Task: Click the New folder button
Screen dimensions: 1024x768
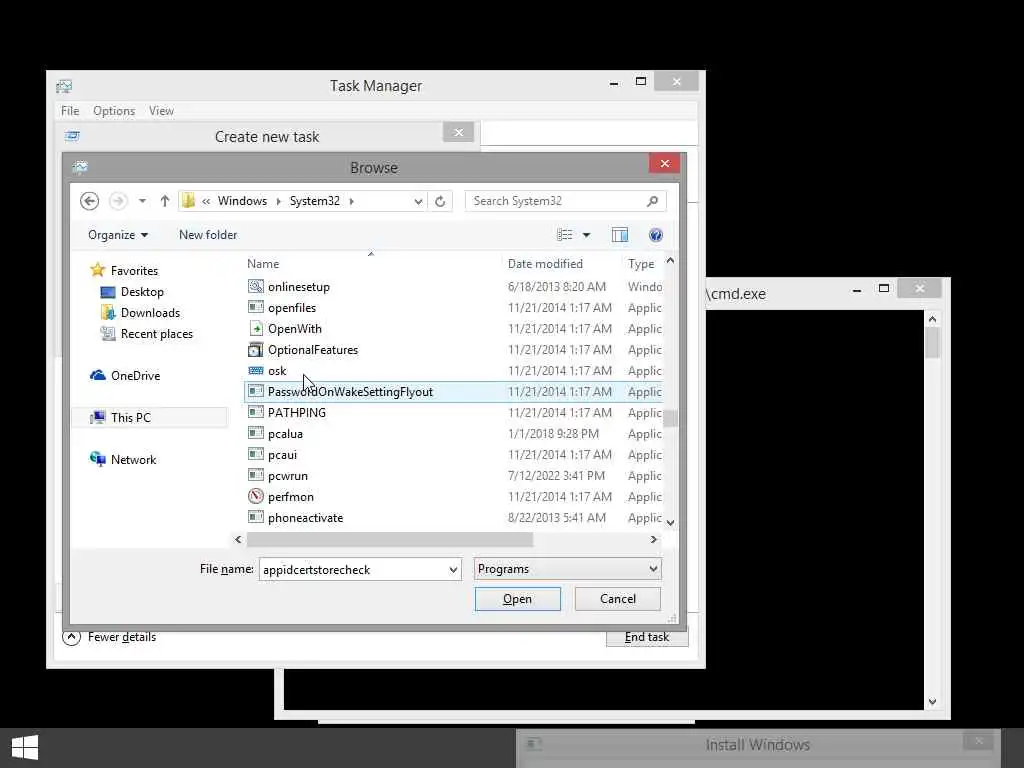Action: point(208,235)
